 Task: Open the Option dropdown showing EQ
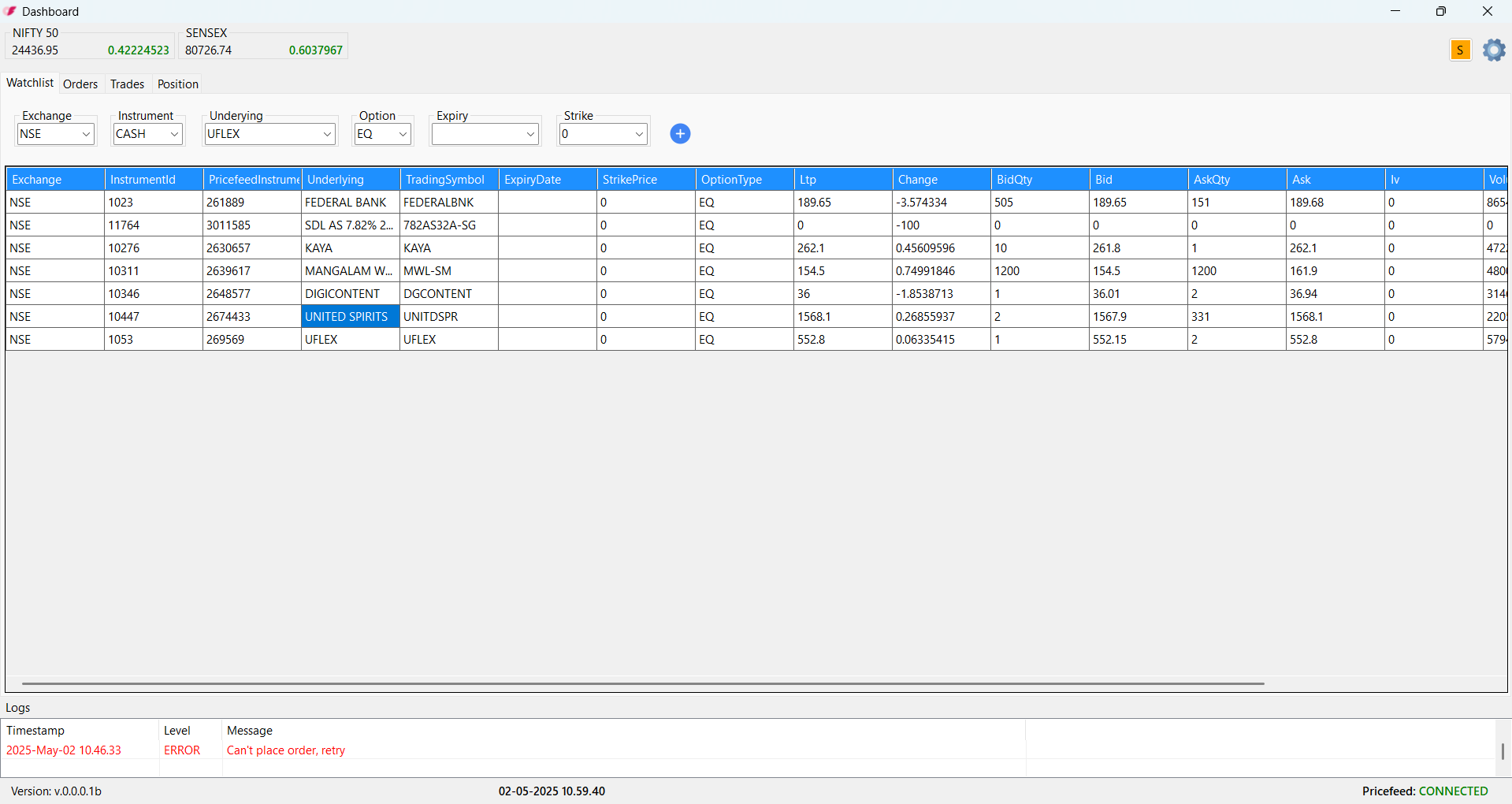pos(383,134)
